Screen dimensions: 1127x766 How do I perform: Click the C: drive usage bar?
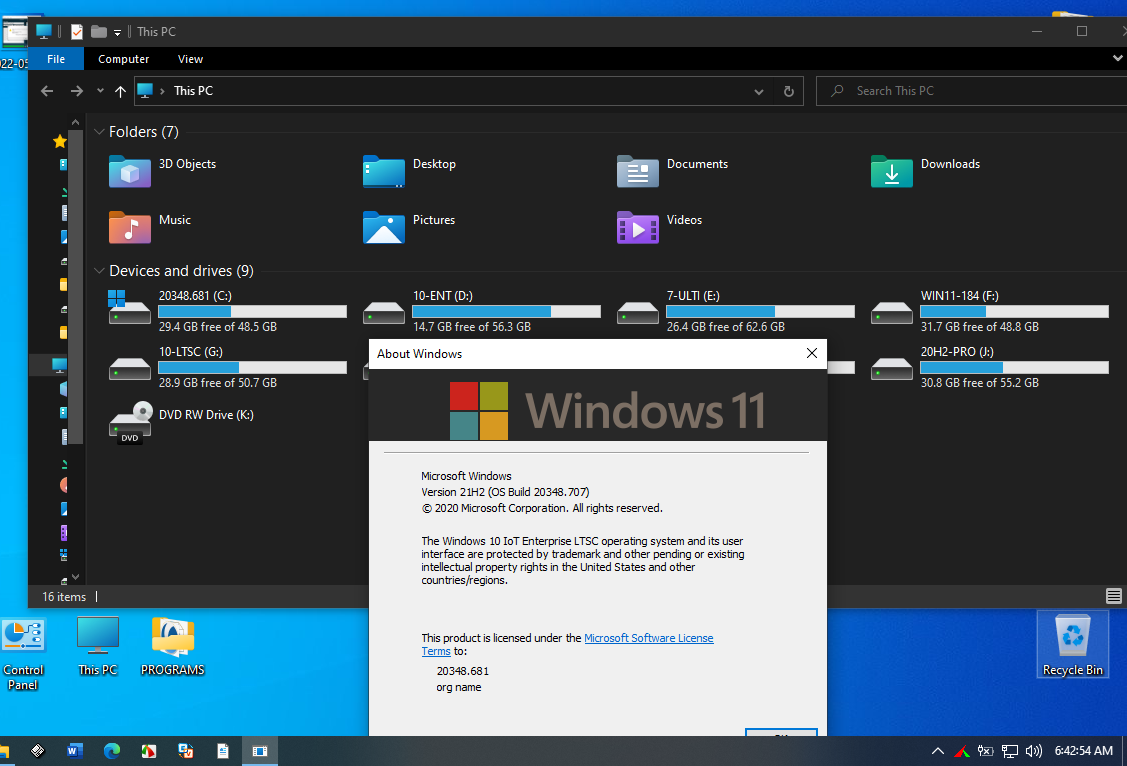tap(252, 311)
